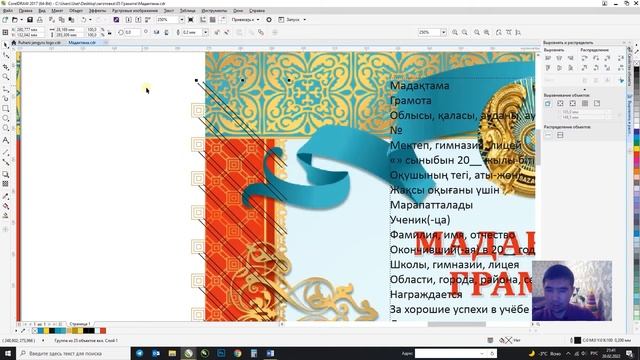This screenshot has width=640, height=360.
Task: Click Windows Start button
Action: pyautogui.click(x=8, y=353)
